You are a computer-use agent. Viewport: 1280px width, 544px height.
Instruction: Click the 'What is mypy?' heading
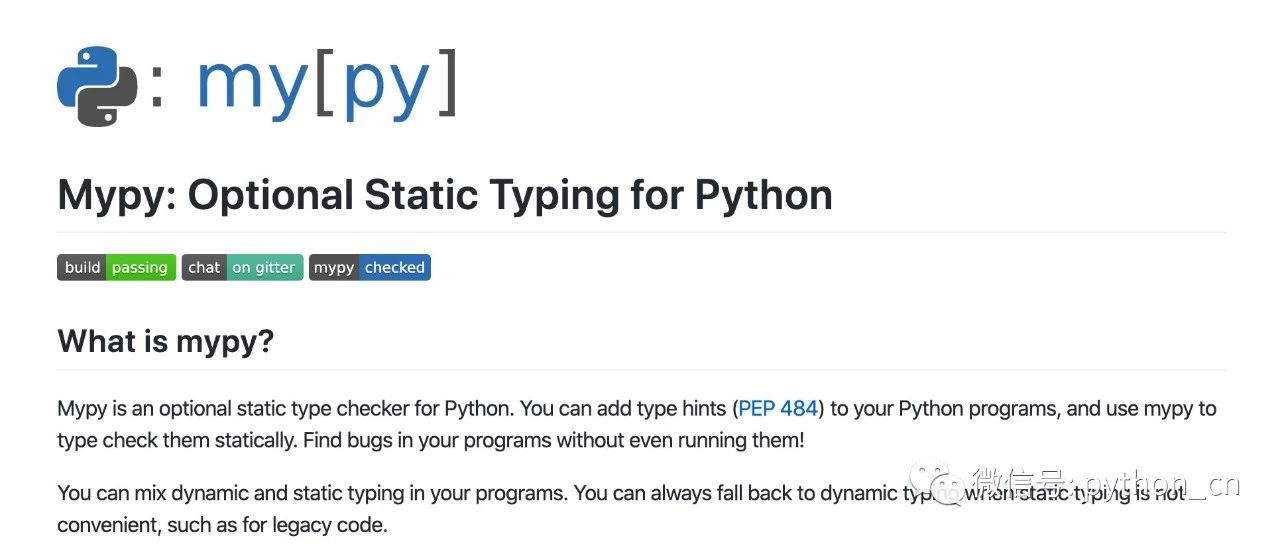165,341
